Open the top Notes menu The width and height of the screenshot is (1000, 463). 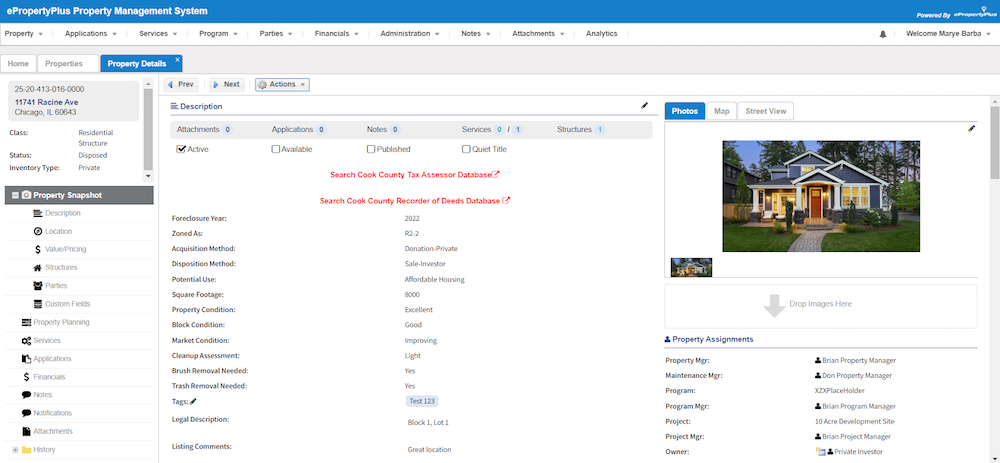pos(475,34)
